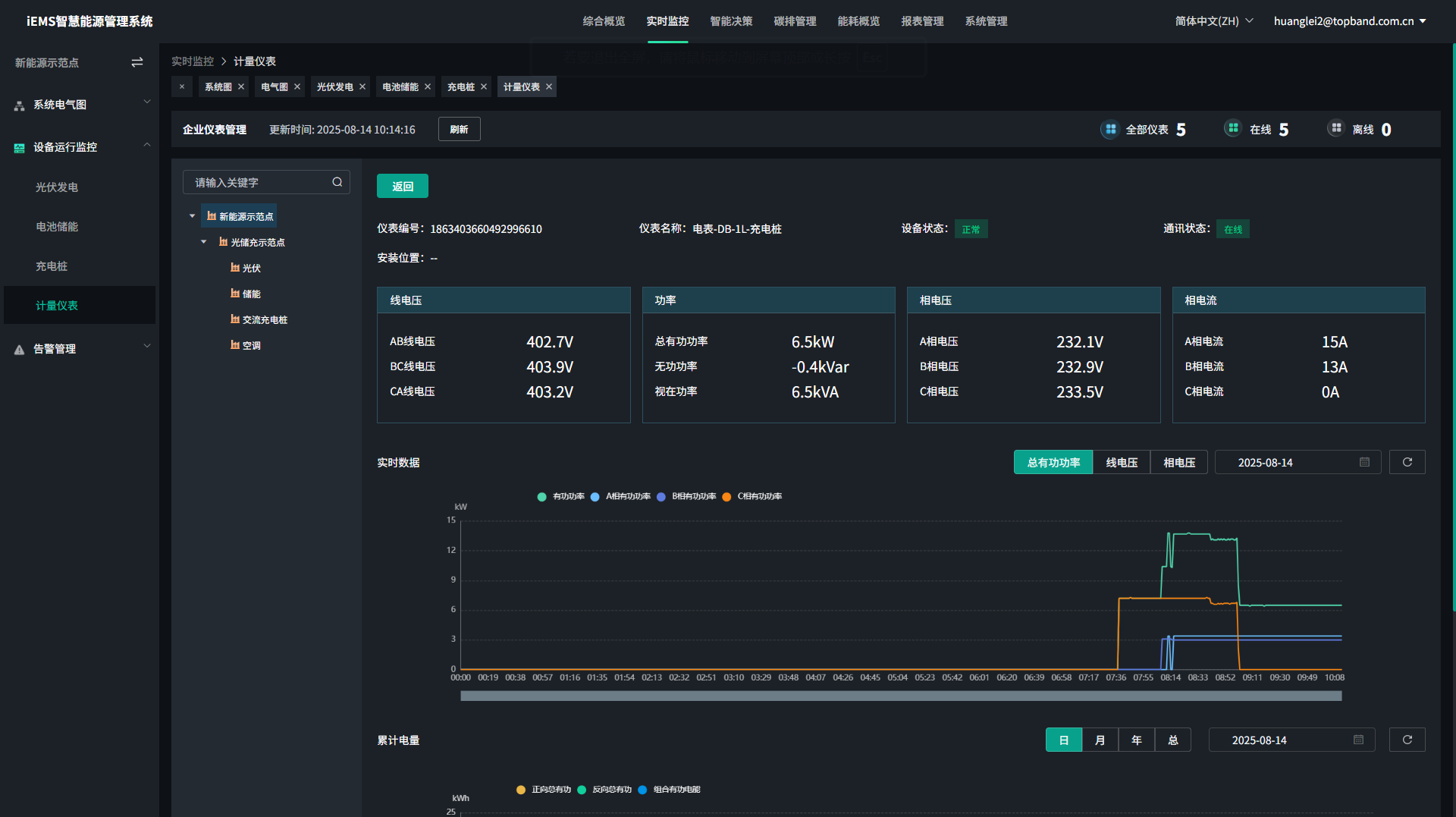Viewport: 1456px width, 817px height.
Task: Click the blue grid icon next to 全部仪表
Action: pos(1109,129)
